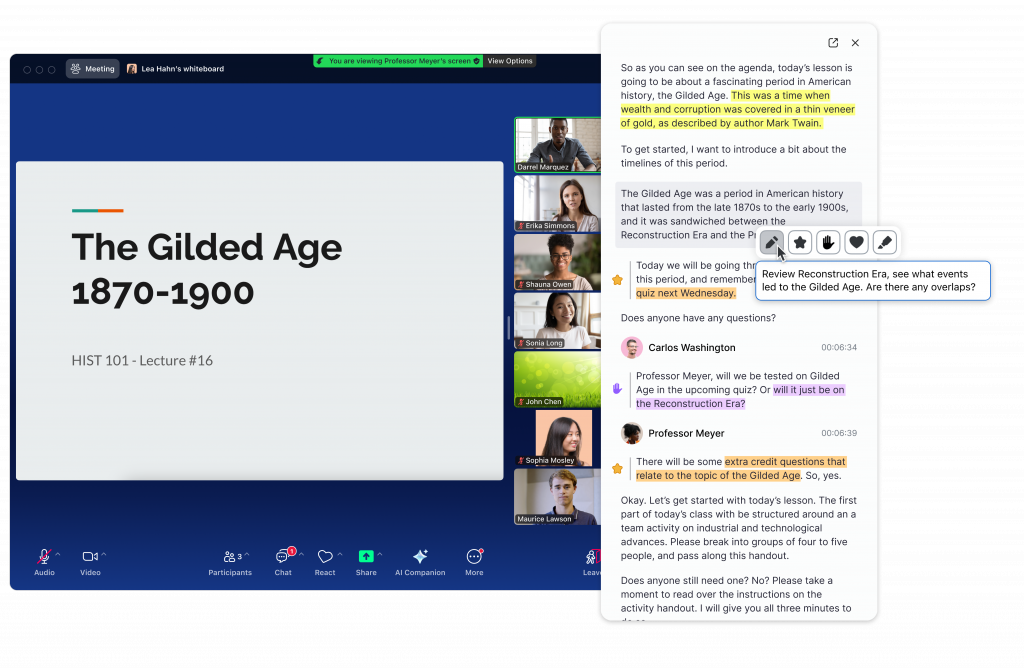
Task: Toggle the camera with the Video button
Action: coord(90,557)
